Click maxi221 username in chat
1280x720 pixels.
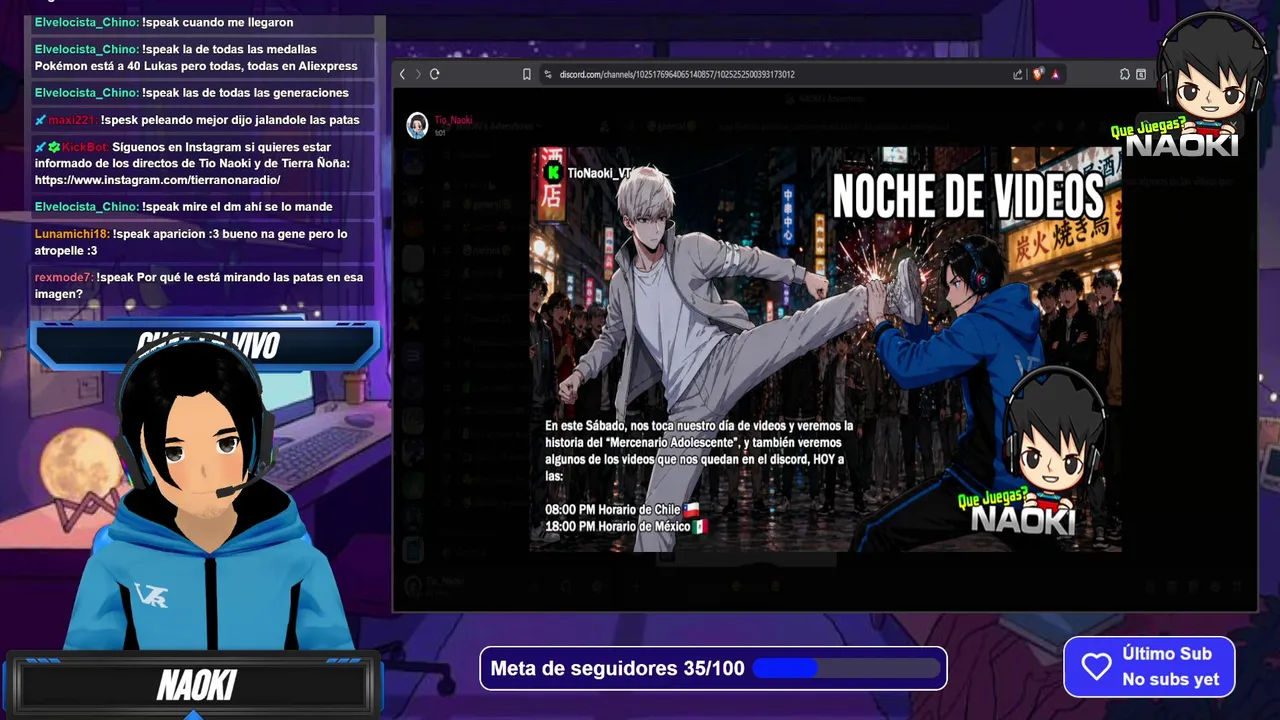click(72, 120)
